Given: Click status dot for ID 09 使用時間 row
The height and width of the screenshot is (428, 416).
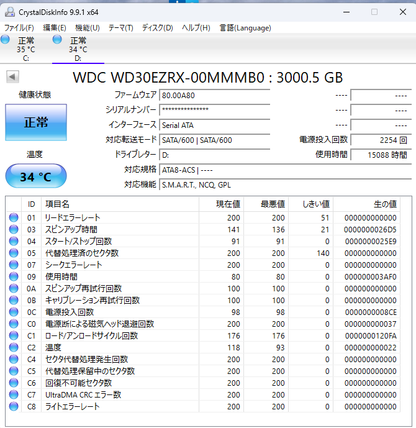Looking at the screenshot, I should pyautogui.click(x=14, y=277).
